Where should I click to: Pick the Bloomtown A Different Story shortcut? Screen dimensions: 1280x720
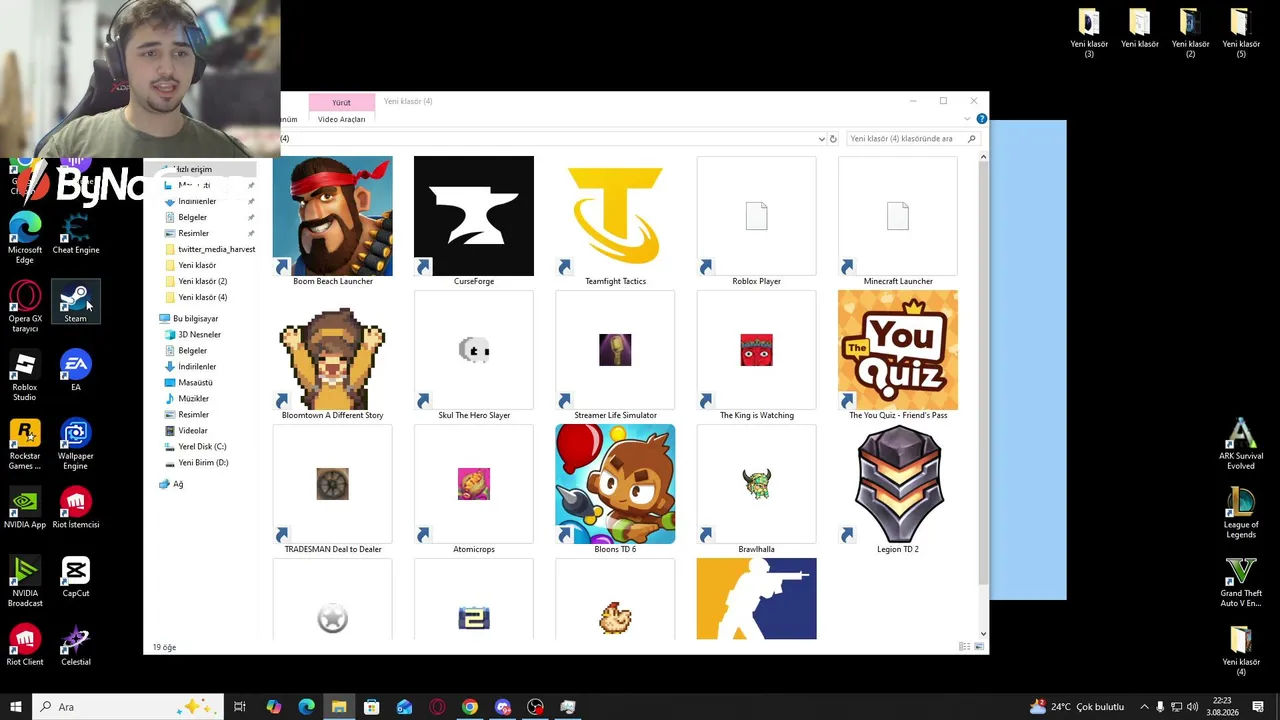click(333, 356)
